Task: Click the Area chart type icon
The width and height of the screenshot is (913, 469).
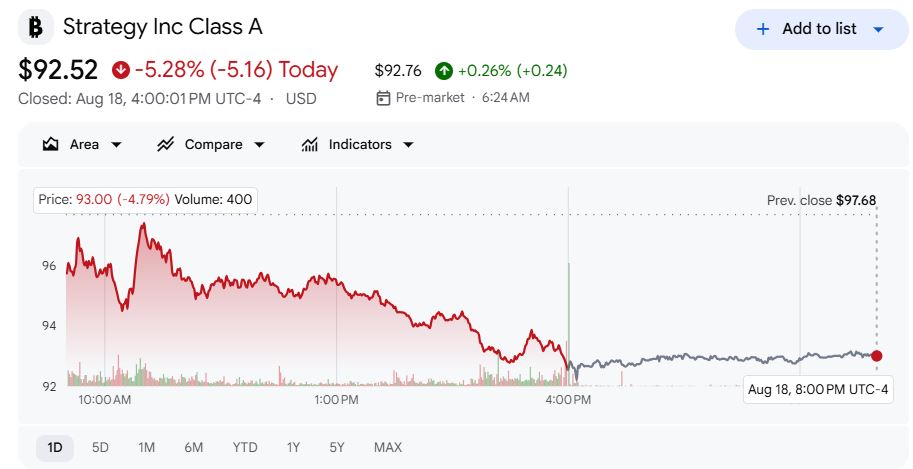Action: point(51,144)
